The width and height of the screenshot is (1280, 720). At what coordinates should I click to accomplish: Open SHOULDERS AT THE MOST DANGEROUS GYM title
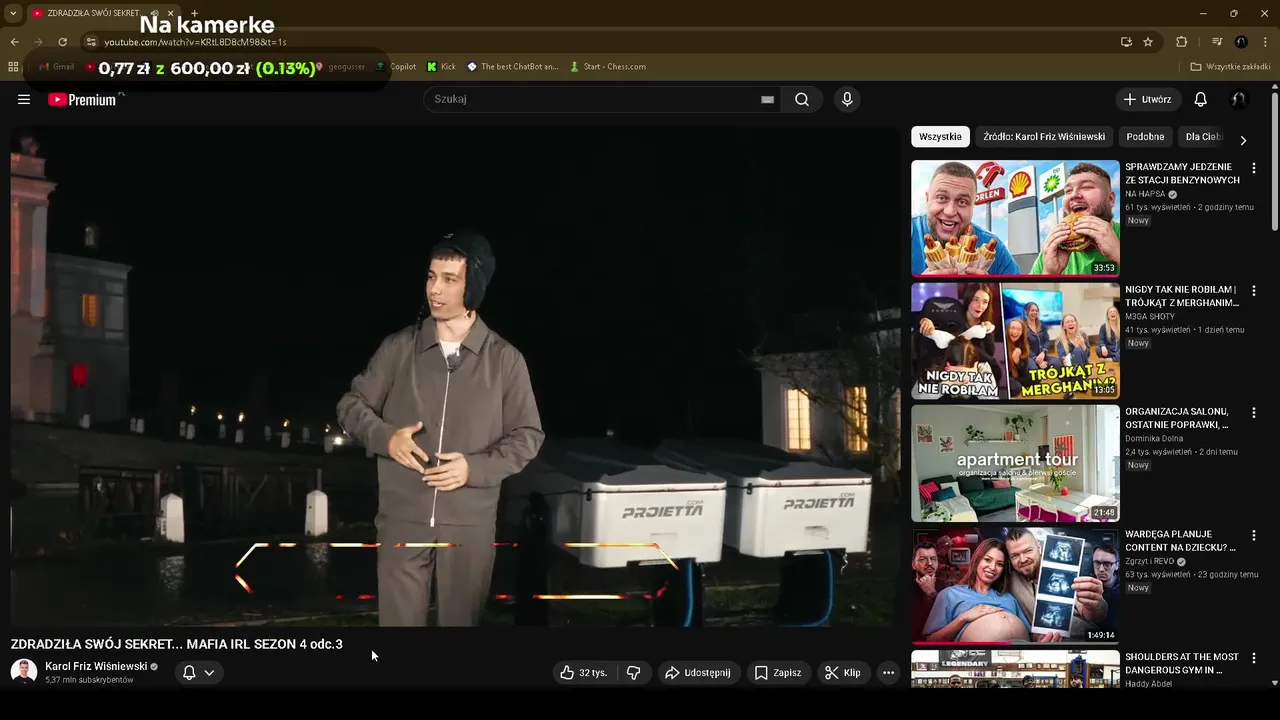click(x=1181, y=663)
